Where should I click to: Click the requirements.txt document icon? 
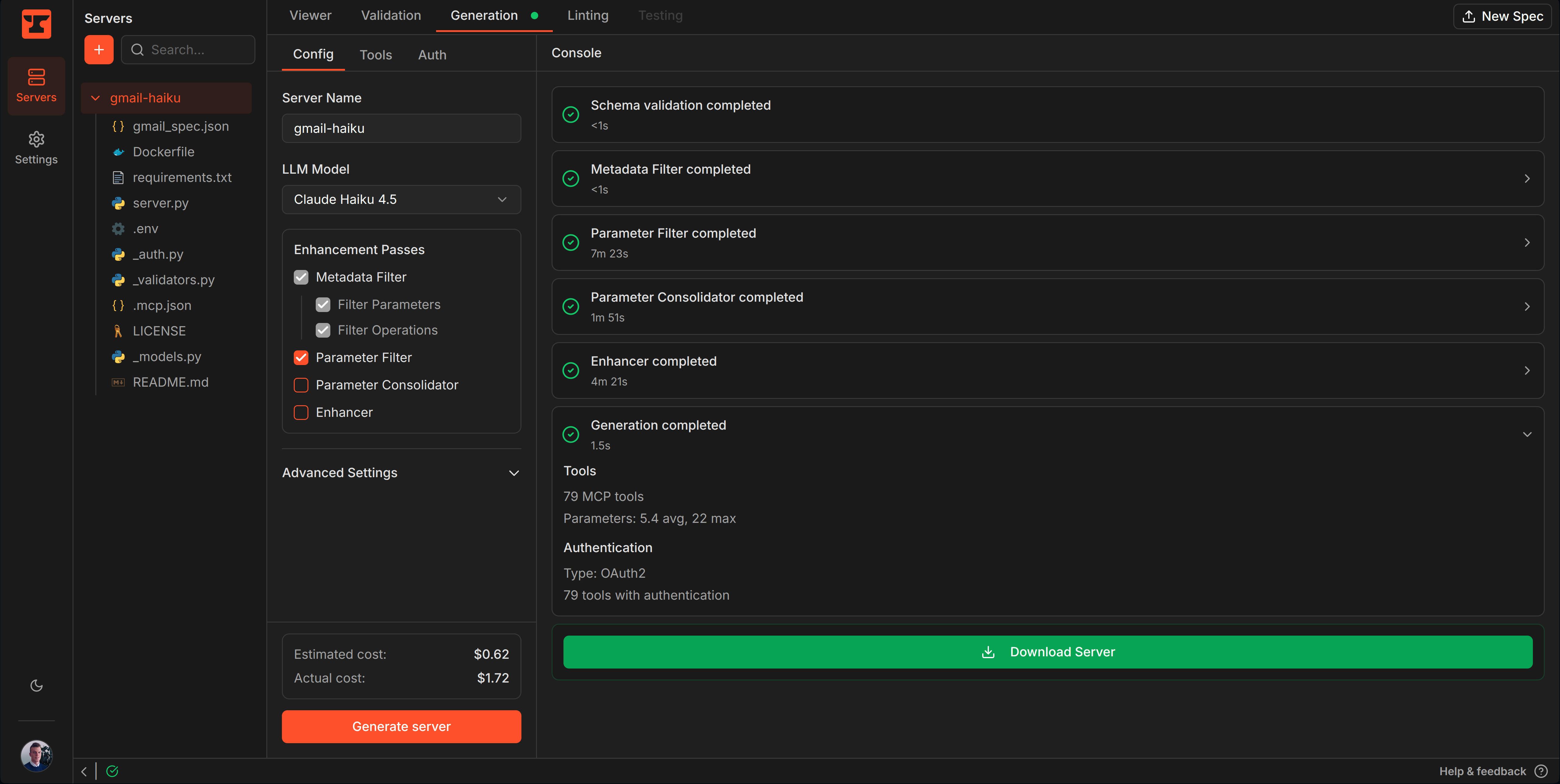pyautogui.click(x=118, y=177)
